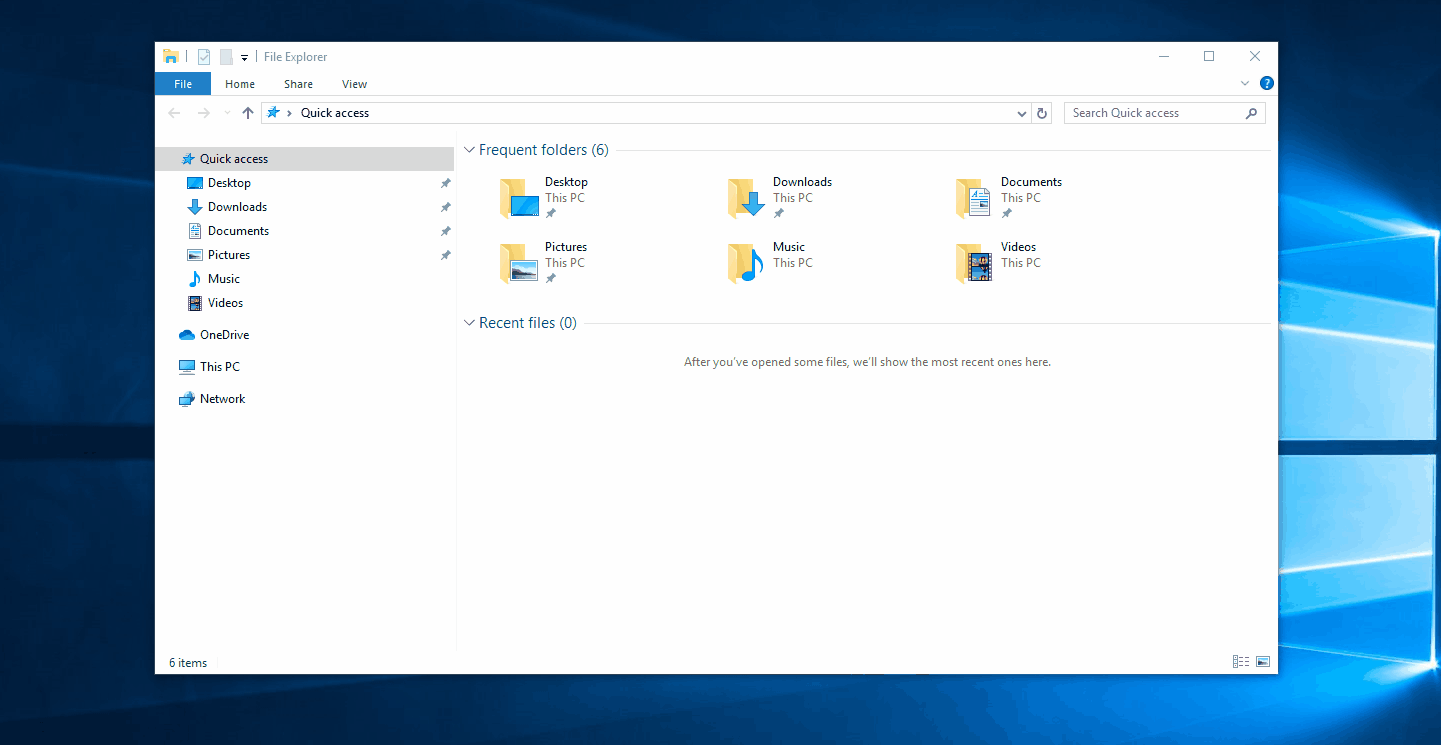Click the Search Quick access field
Viewport: 1441px width, 745px height.
pyautogui.click(x=1155, y=114)
